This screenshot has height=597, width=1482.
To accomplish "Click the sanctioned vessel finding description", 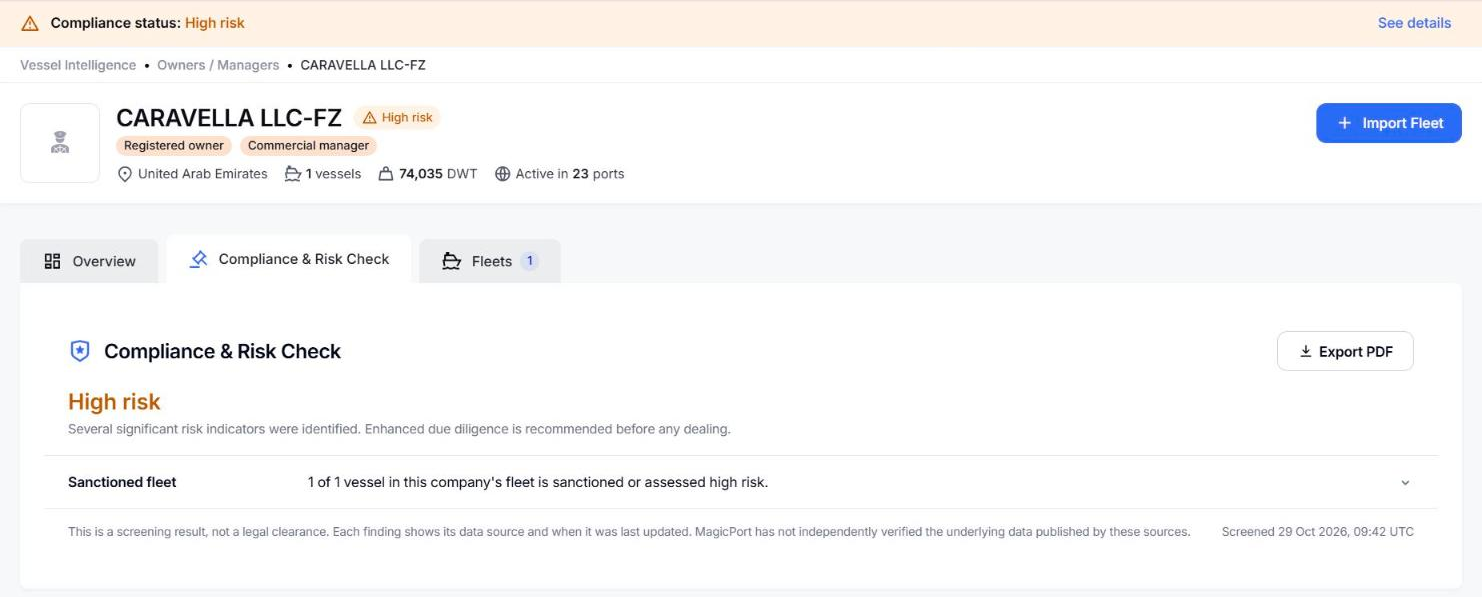I will (538, 482).
